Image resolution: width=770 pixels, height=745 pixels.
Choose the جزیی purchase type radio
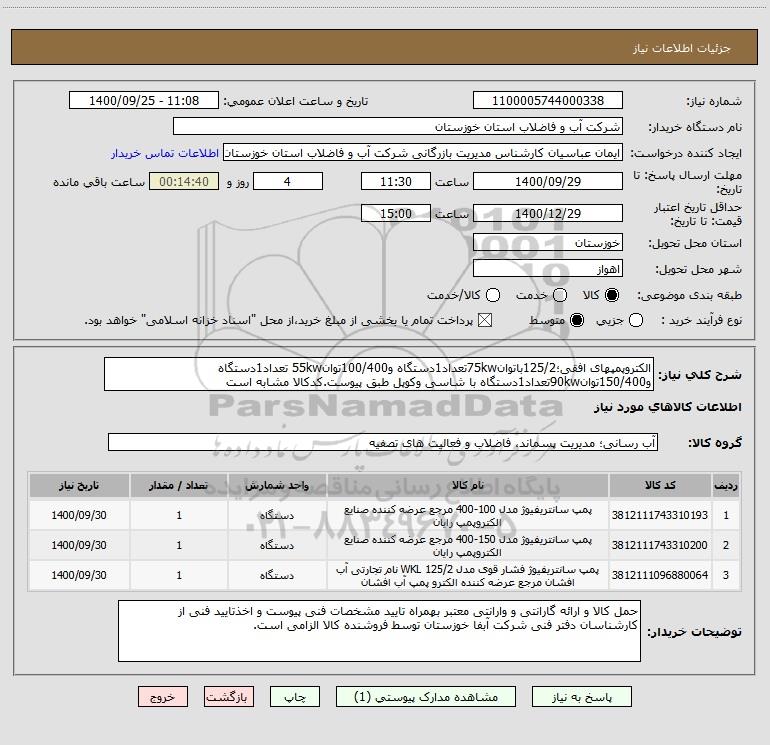(636, 320)
